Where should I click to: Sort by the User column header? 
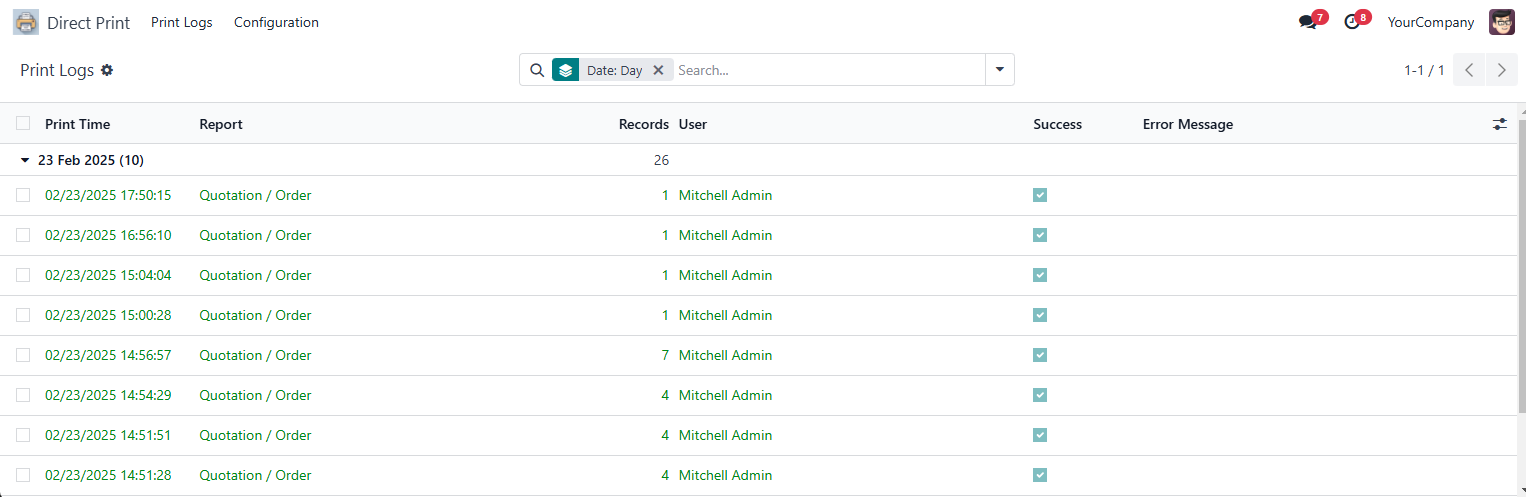point(693,124)
